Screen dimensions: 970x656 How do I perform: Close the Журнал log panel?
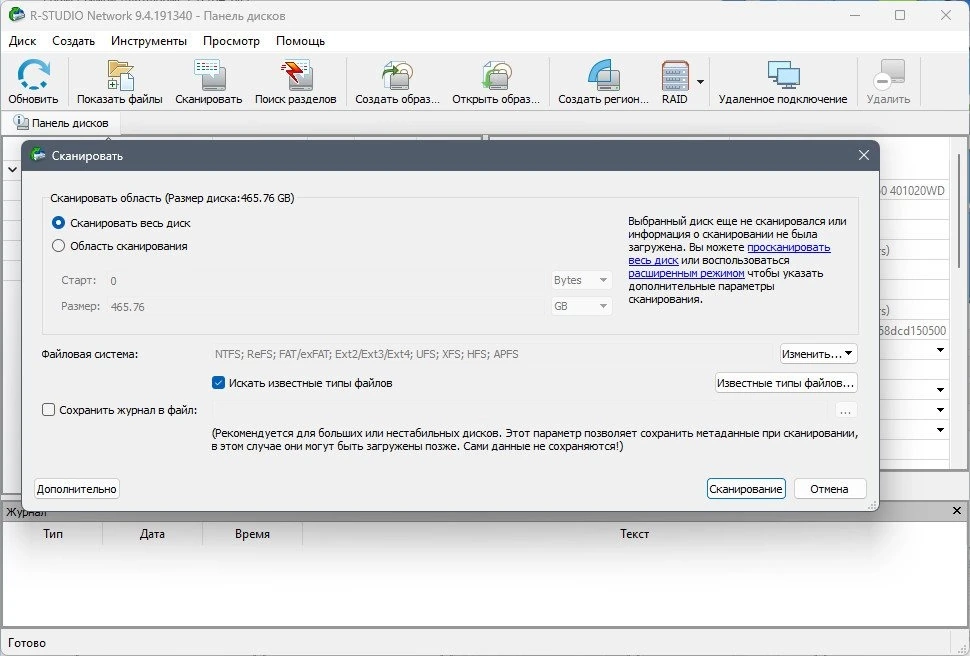pyautogui.click(x=956, y=511)
